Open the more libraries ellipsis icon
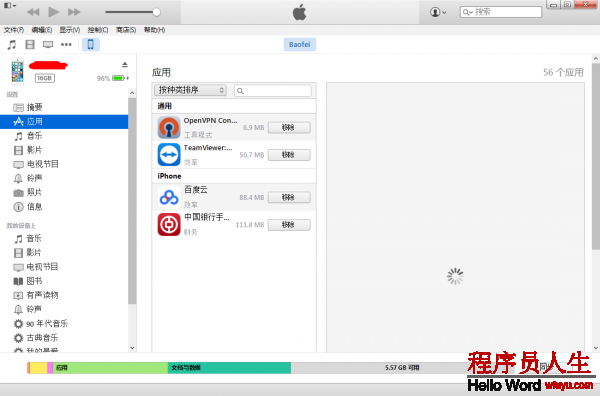Viewport: 600px width, 396px height. [66, 45]
